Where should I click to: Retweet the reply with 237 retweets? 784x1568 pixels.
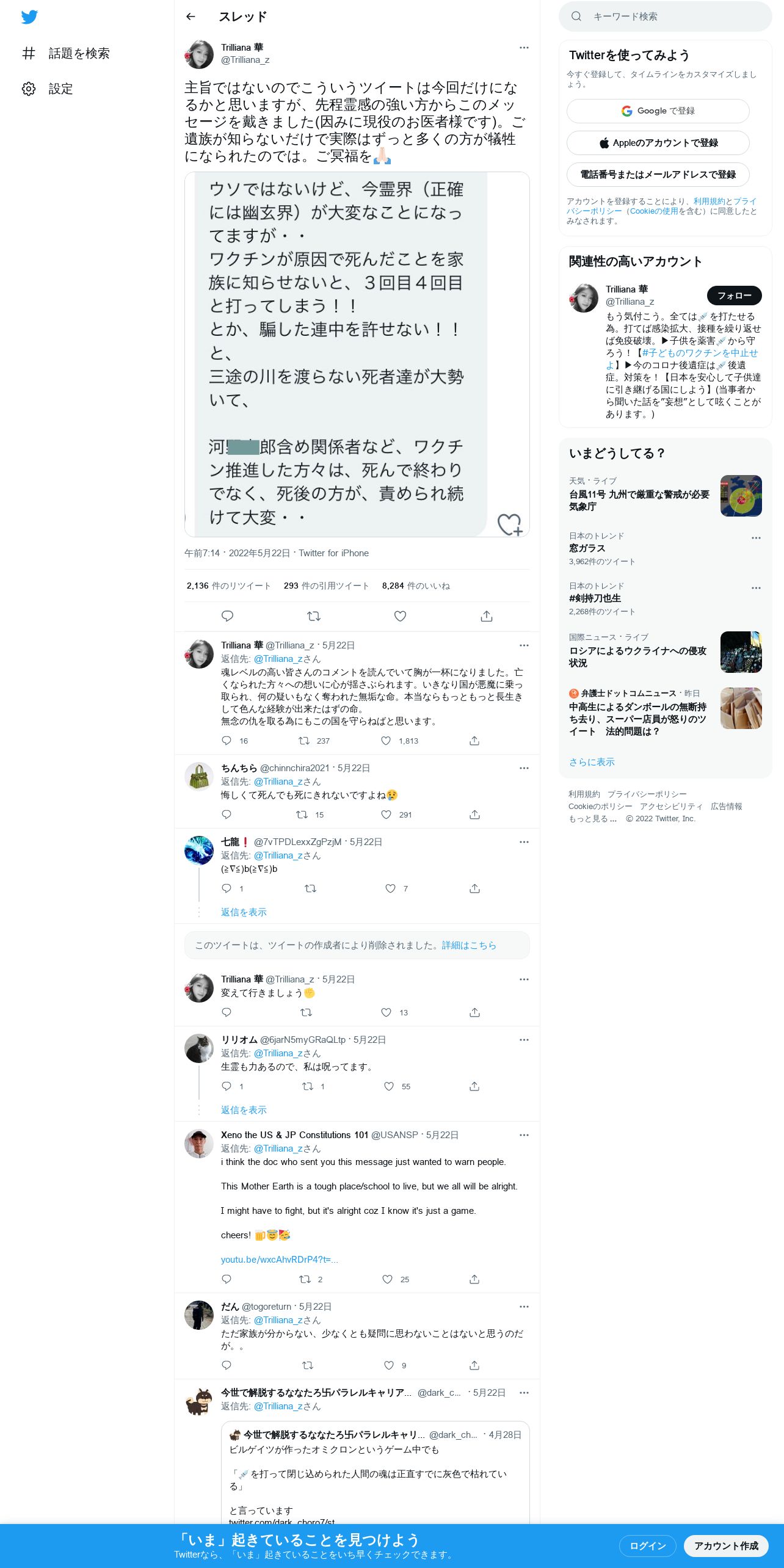303,741
